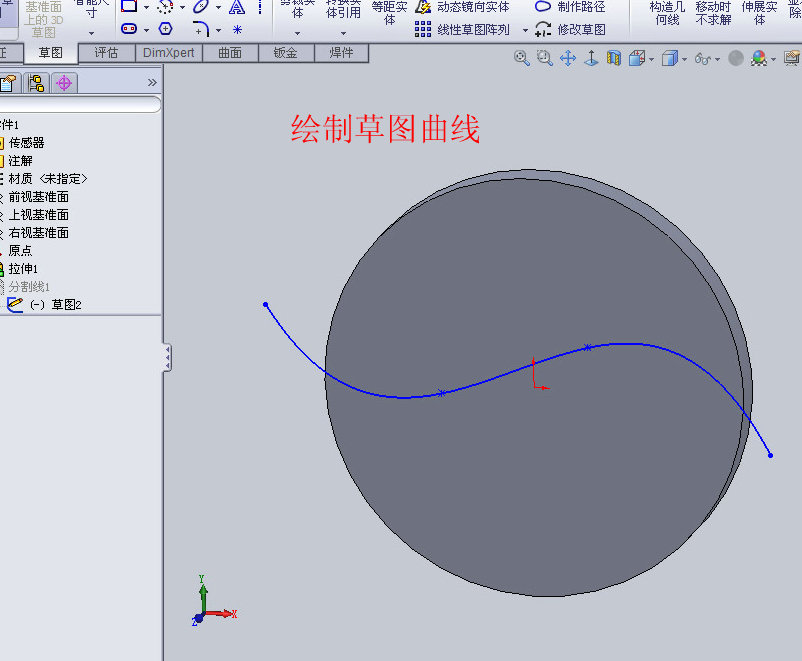The width and height of the screenshot is (802, 661).
Task: Click the grey edit appearance sphere icon
Action: point(736,58)
